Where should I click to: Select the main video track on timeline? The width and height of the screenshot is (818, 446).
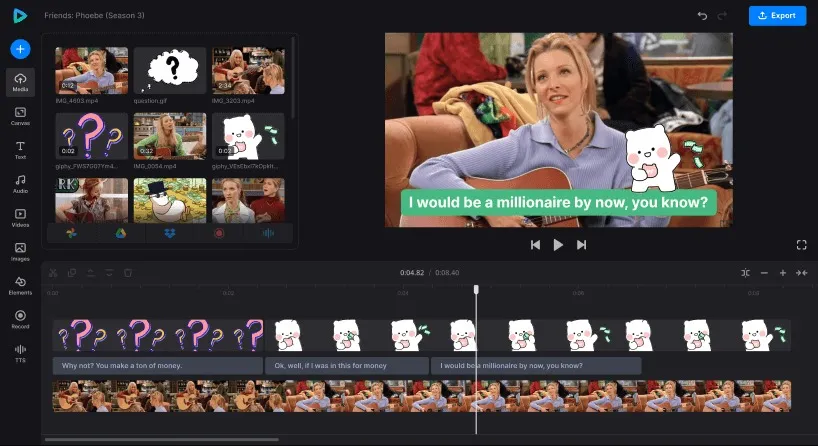point(422,396)
